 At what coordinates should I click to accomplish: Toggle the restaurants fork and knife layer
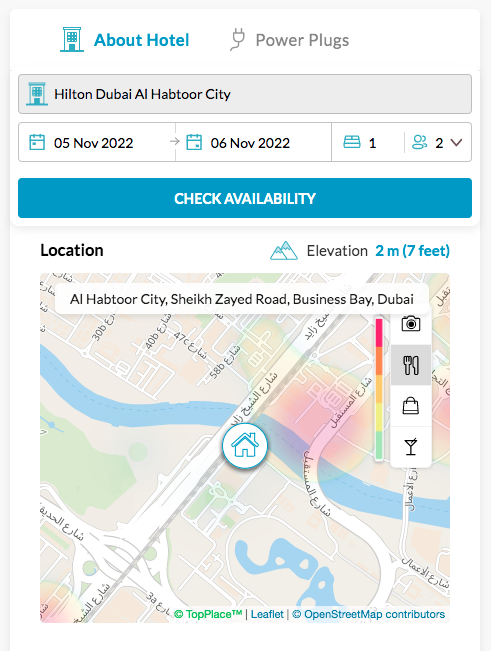pyautogui.click(x=410, y=365)
